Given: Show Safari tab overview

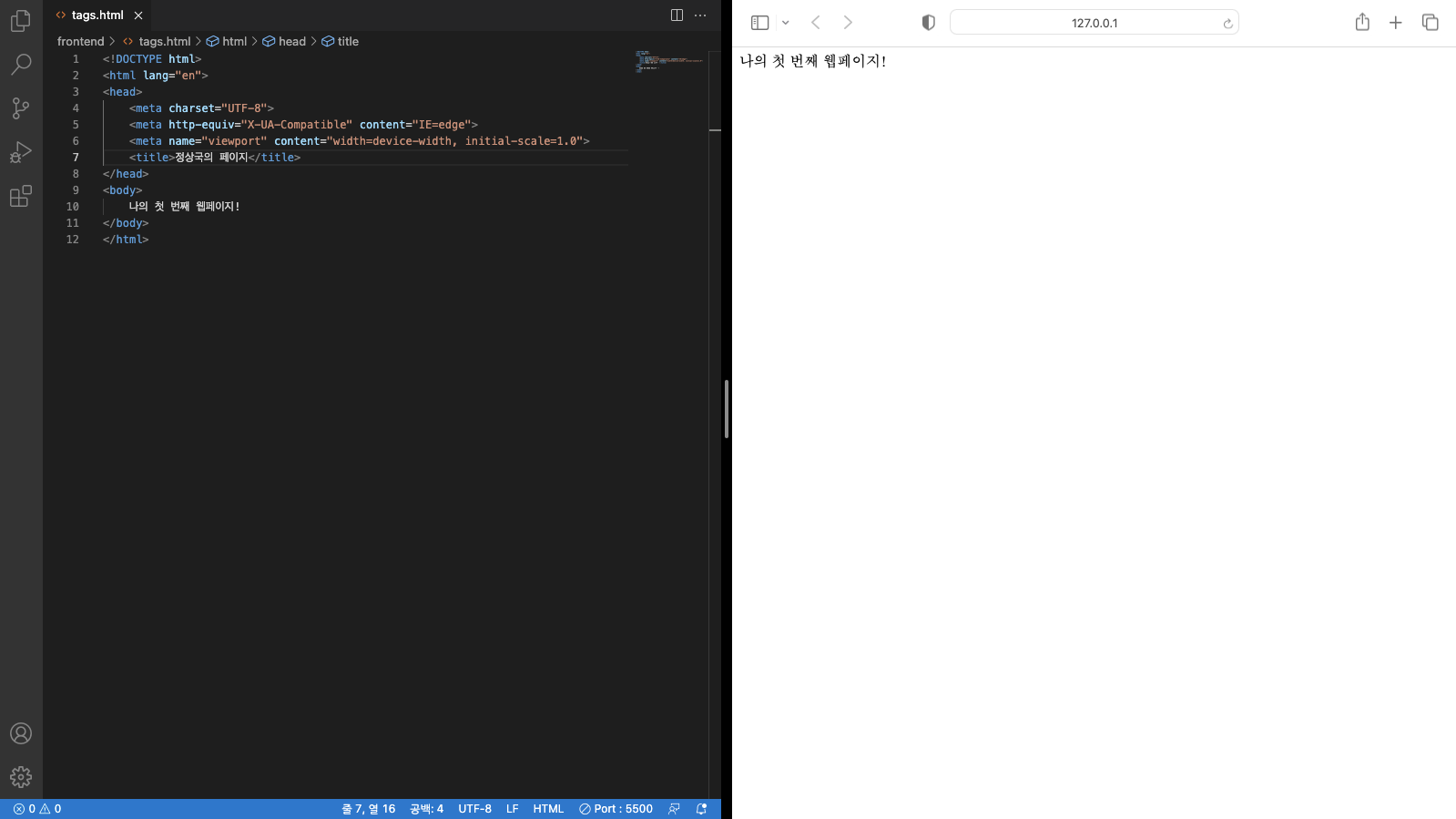Looking at the screenshot, I should [x=1431, y=23].
